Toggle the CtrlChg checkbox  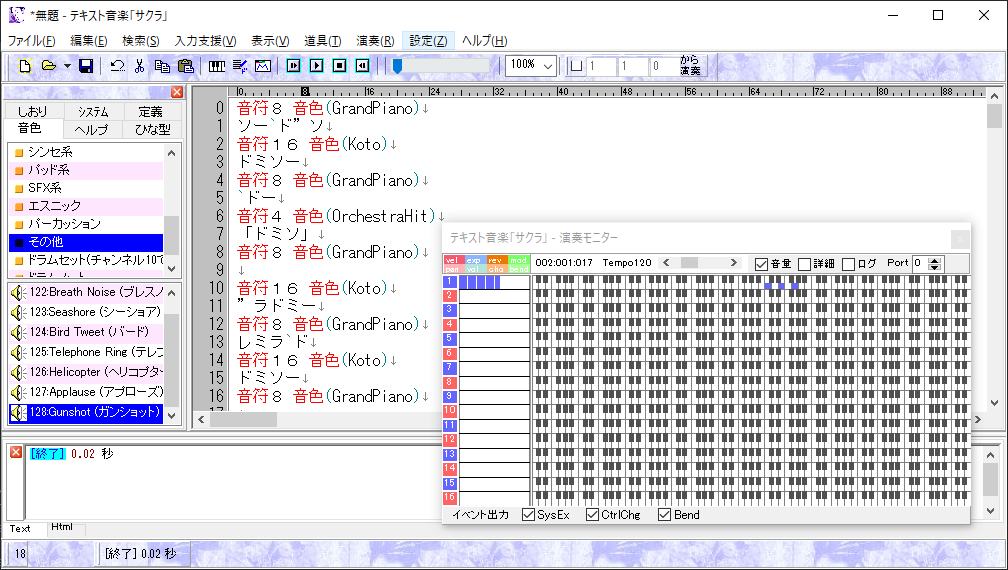(x=592, y=515)
